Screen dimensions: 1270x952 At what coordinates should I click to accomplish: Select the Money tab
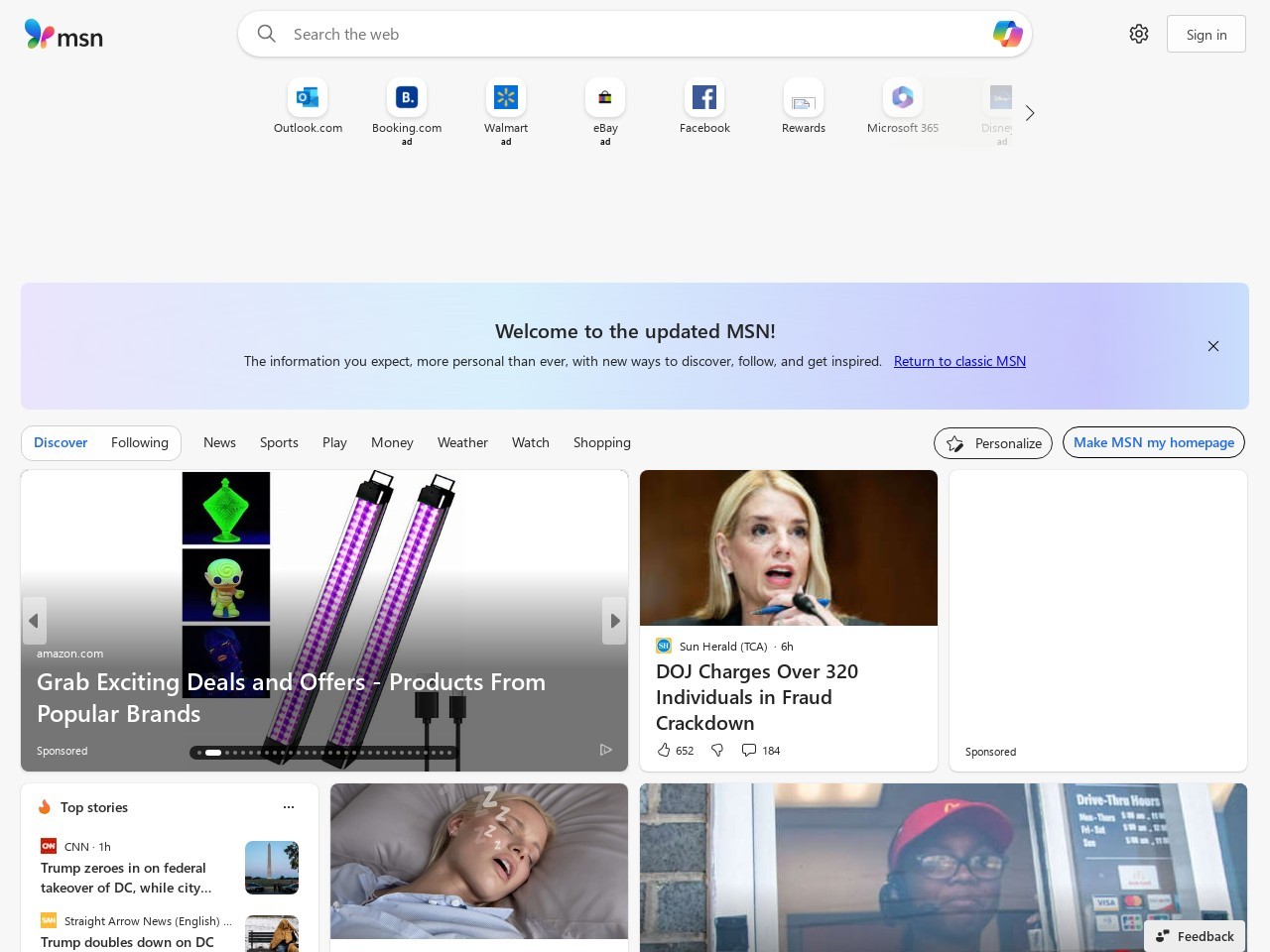coord(392,442)
